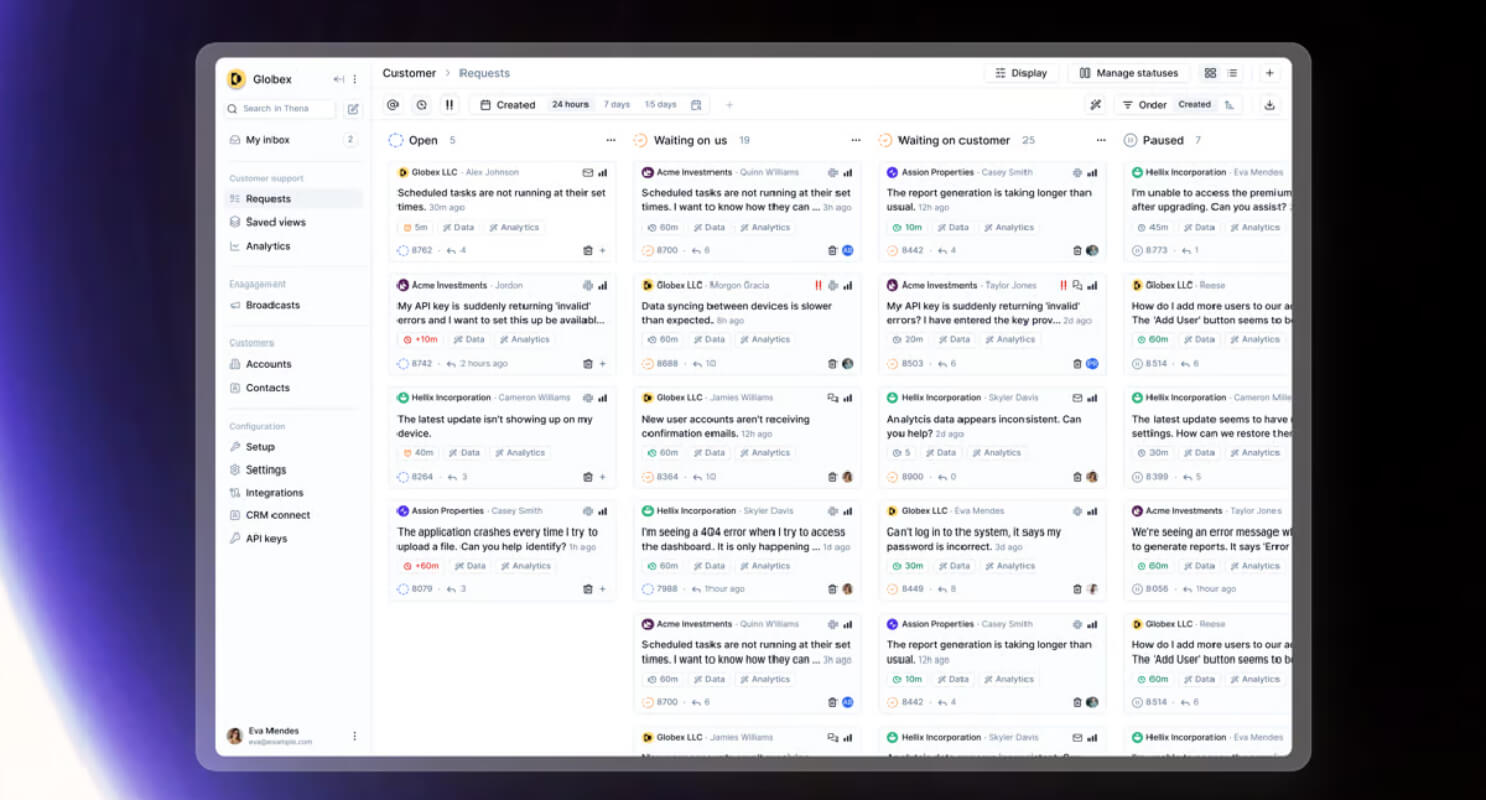The width and height of the screenshot is (1486, 800).
Task: Click the Customer breadcrumb
Action: click(x=409, y=73)
